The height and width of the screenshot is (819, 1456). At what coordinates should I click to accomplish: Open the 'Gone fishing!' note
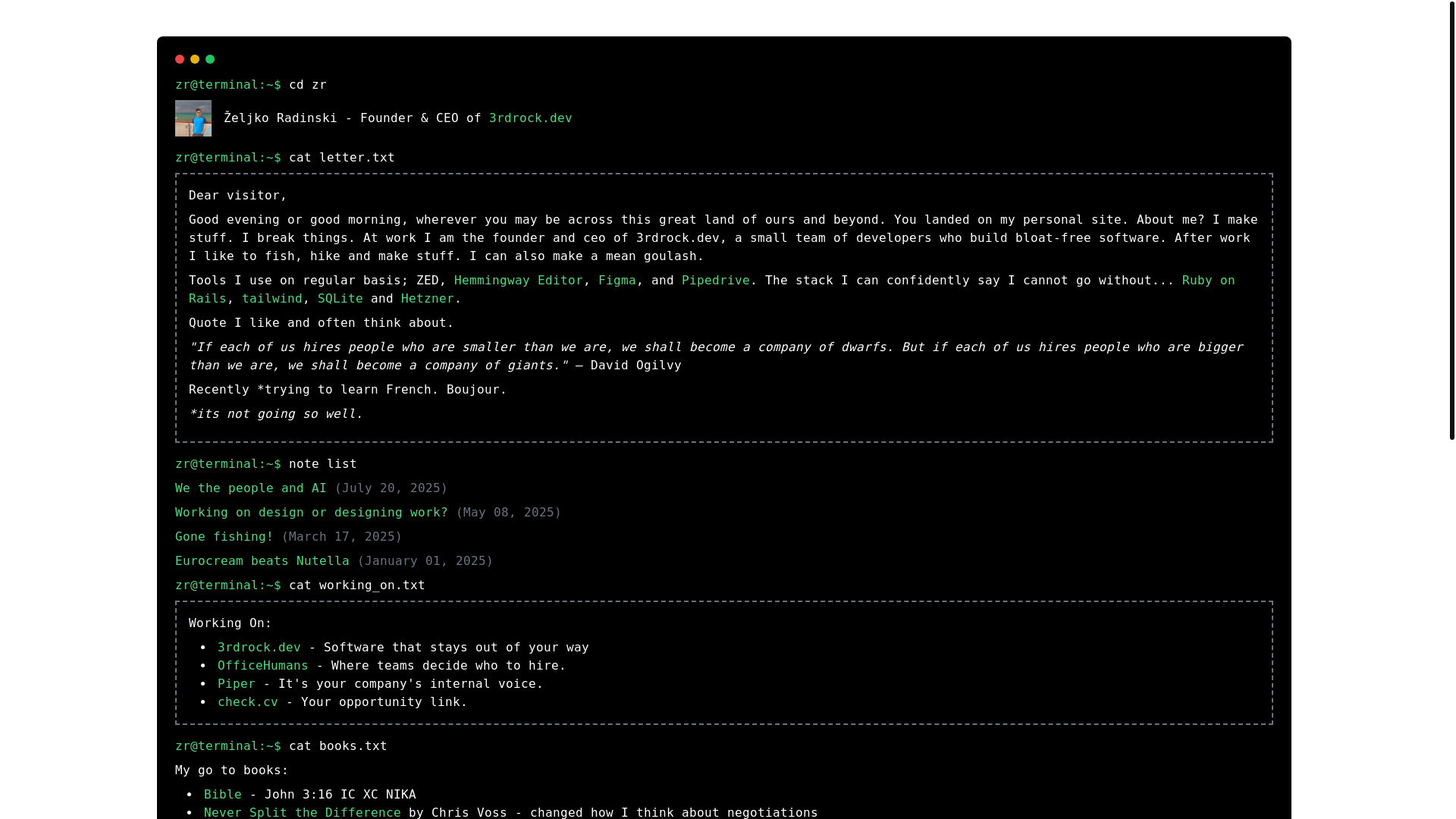[224, 537]
